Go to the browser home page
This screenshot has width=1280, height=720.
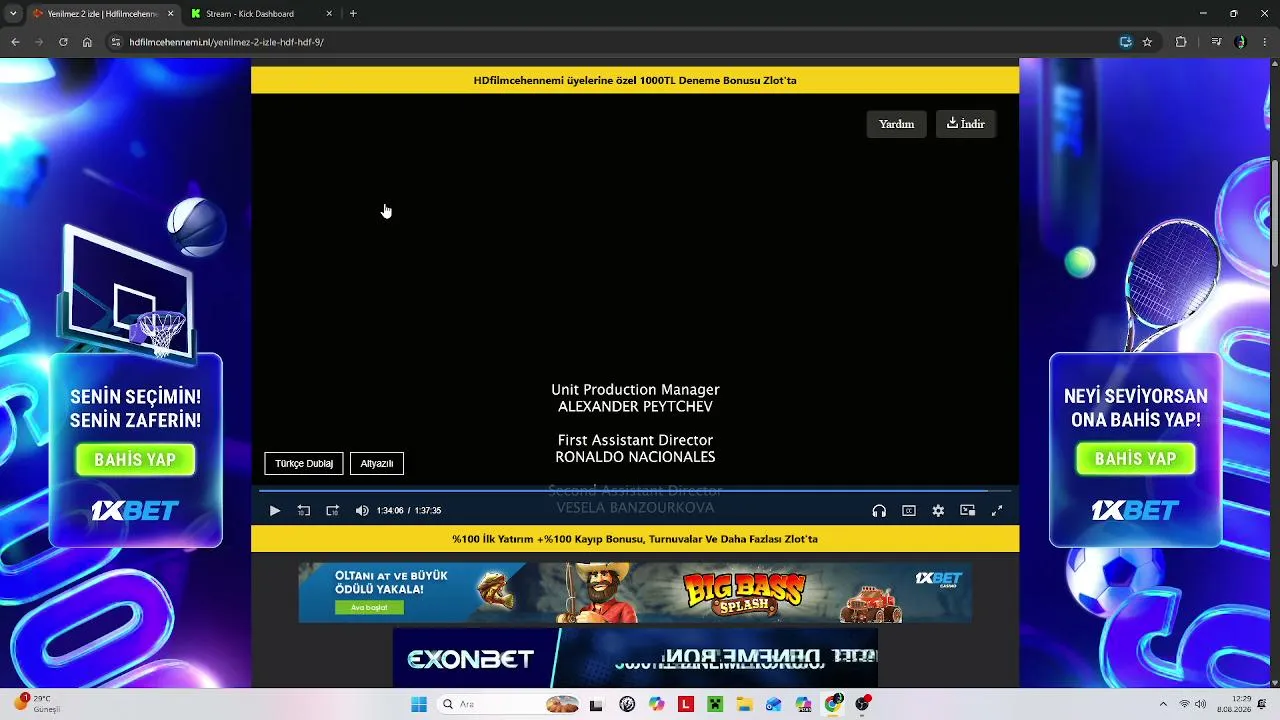pos(87,42)
